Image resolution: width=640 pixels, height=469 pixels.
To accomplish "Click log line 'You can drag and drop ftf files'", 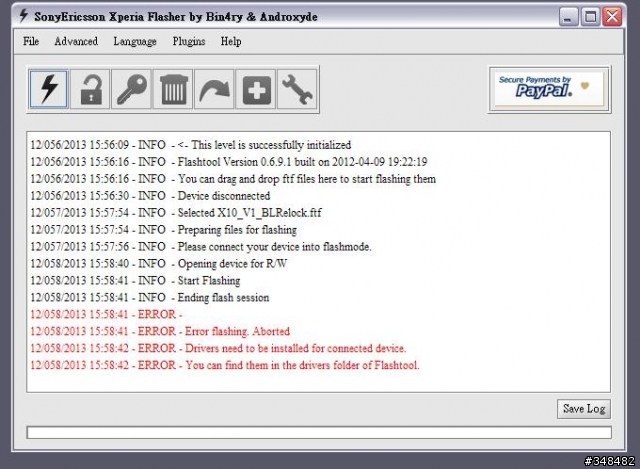I will [233, 179].
